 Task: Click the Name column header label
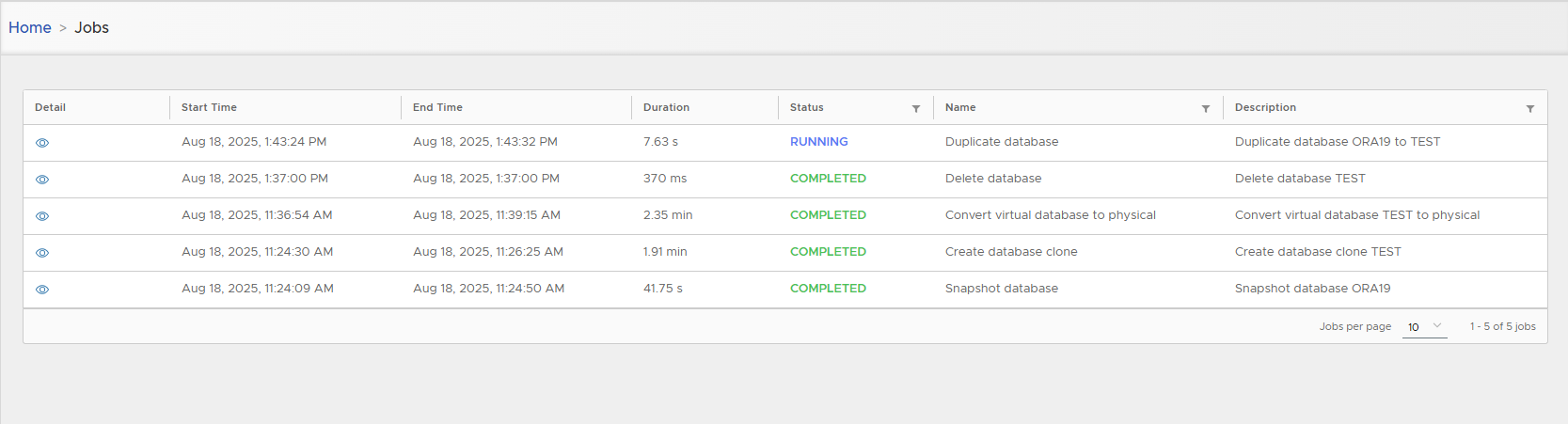click(960, 107)
